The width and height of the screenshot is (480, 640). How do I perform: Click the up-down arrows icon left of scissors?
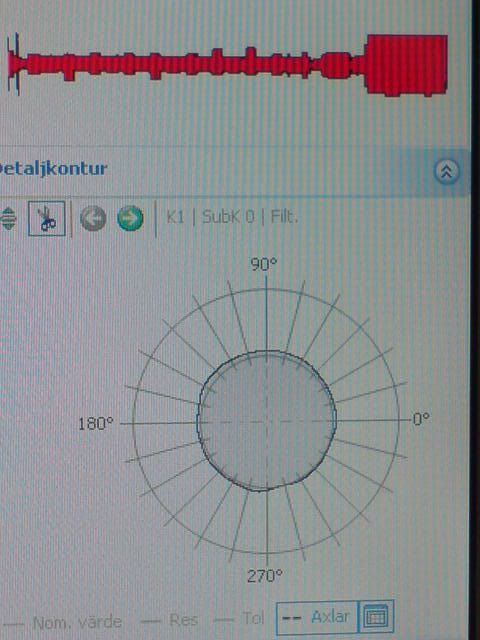coord(8,218)
